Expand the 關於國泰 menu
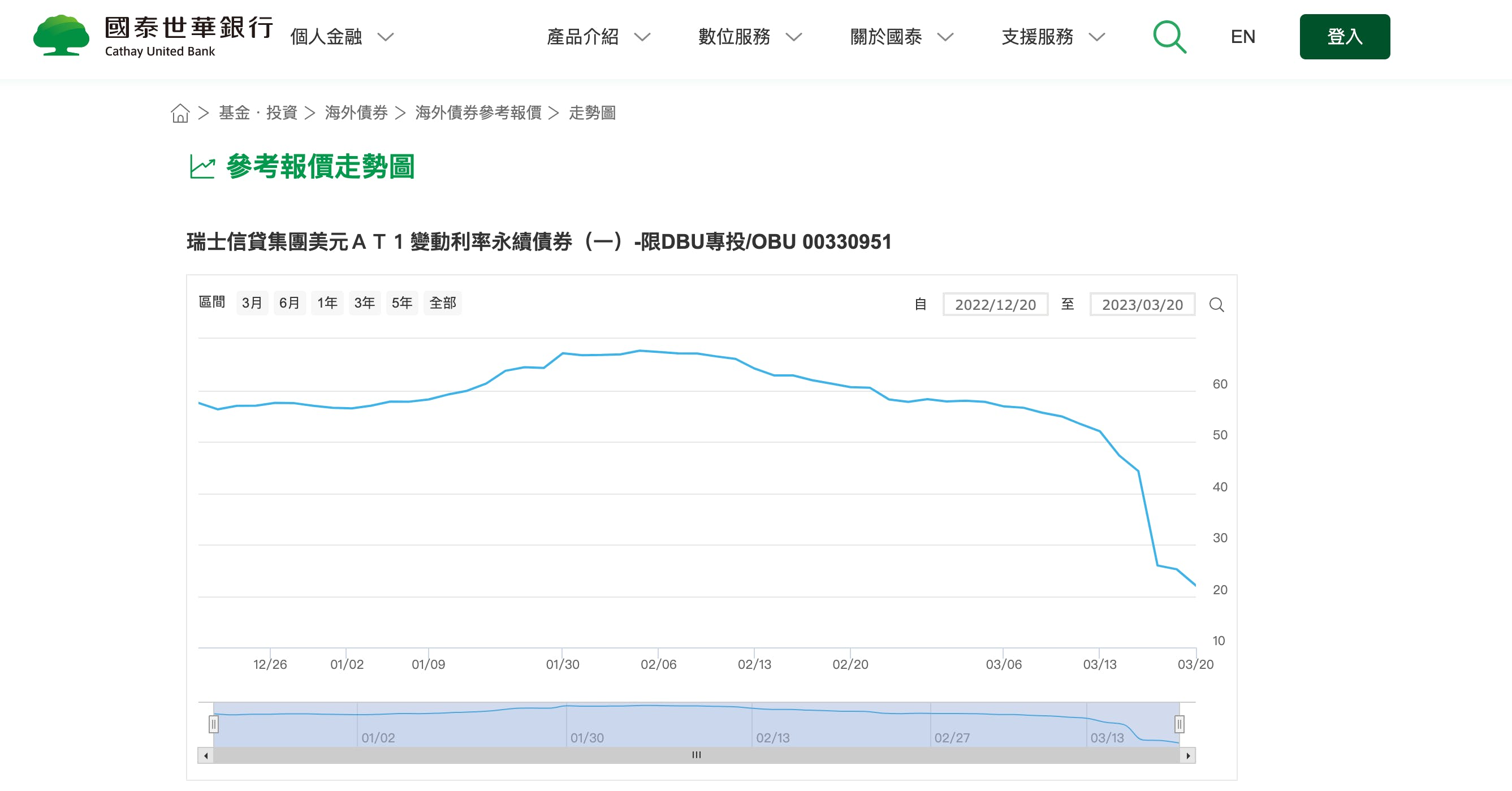1512x791 pixels. click(x=901, y=37)
